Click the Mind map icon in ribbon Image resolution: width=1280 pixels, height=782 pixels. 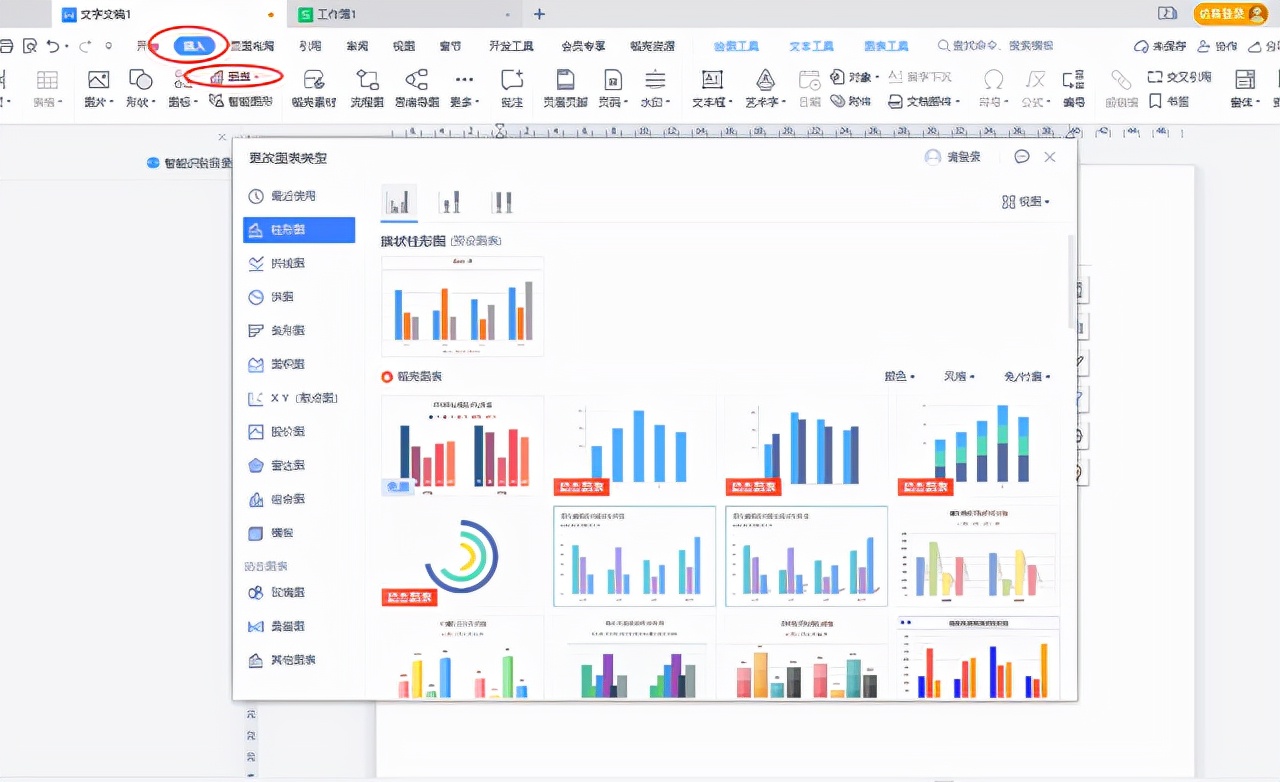417,87
